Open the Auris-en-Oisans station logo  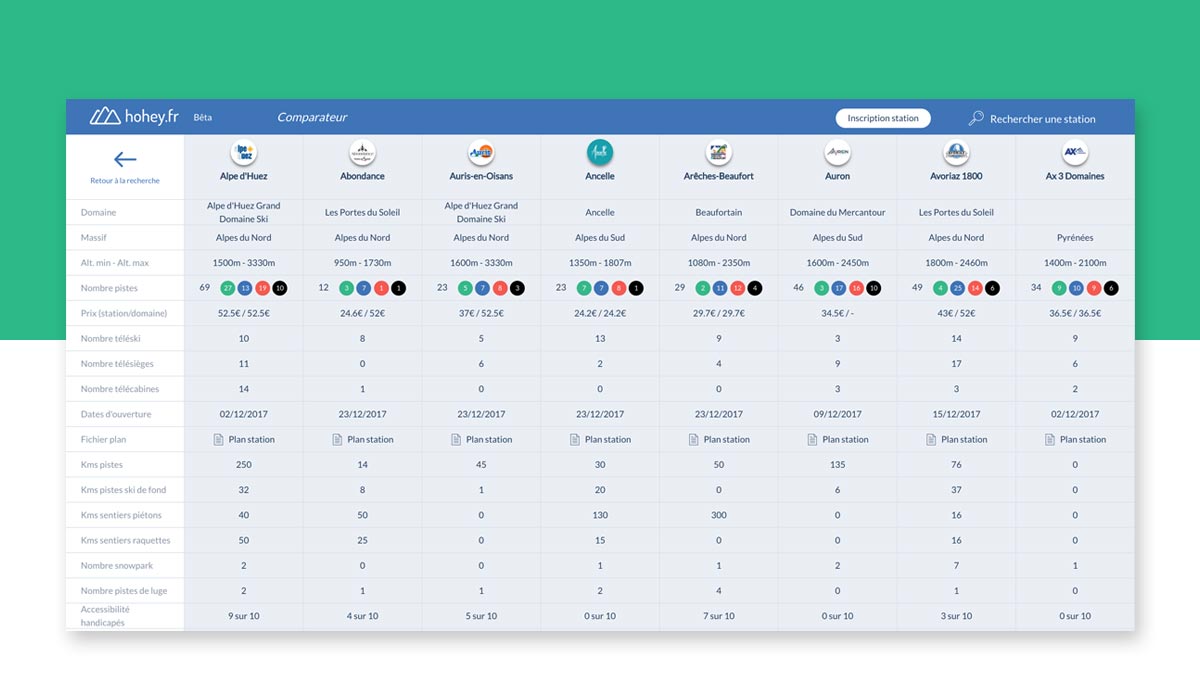[x=481, y=153]
